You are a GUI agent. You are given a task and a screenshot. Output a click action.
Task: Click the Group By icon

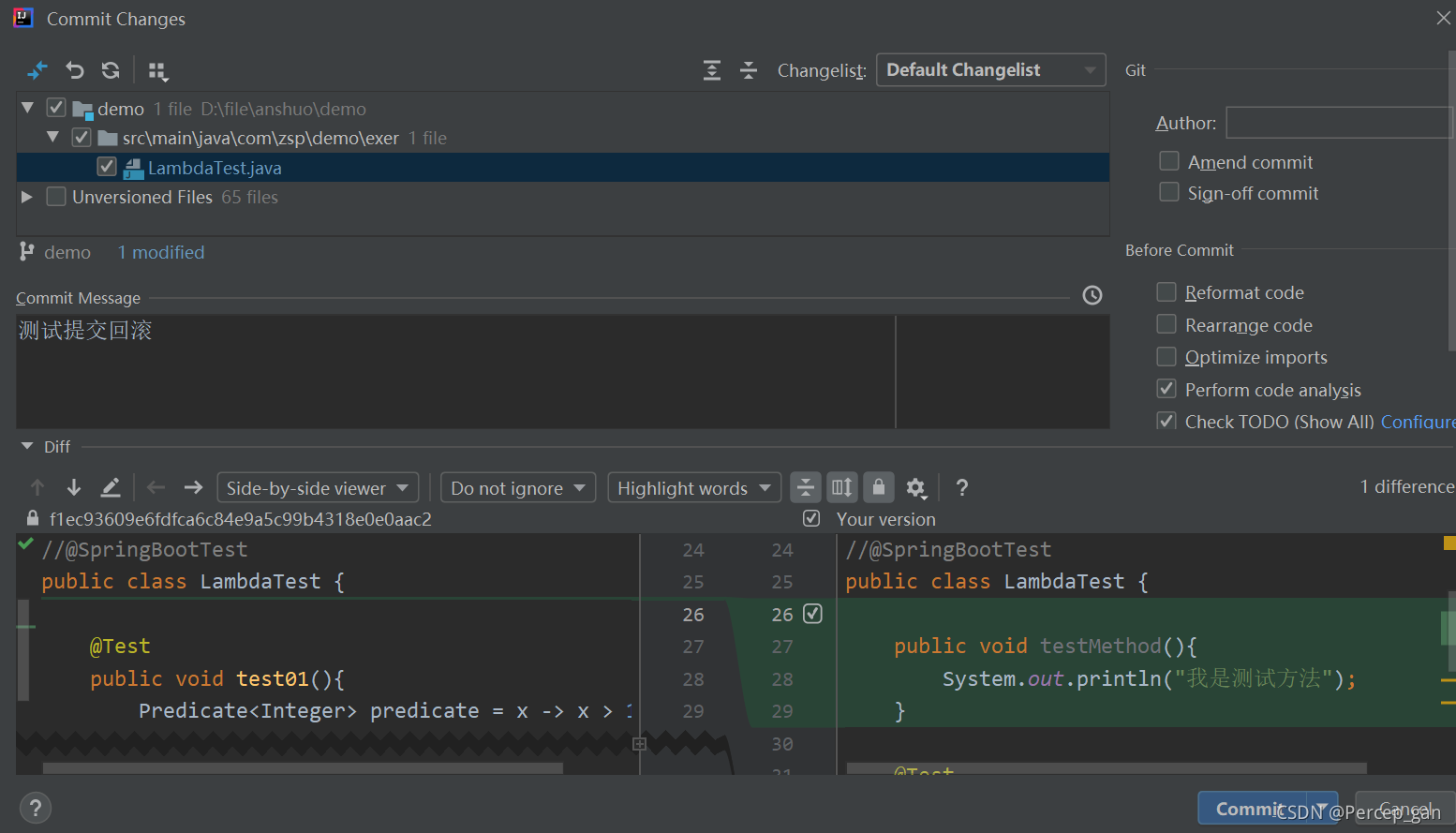point(157,71)
